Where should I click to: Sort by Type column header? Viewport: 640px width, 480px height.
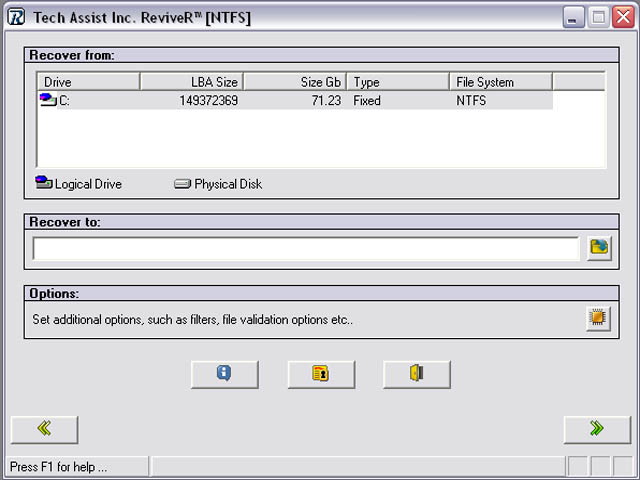point(398,82)
